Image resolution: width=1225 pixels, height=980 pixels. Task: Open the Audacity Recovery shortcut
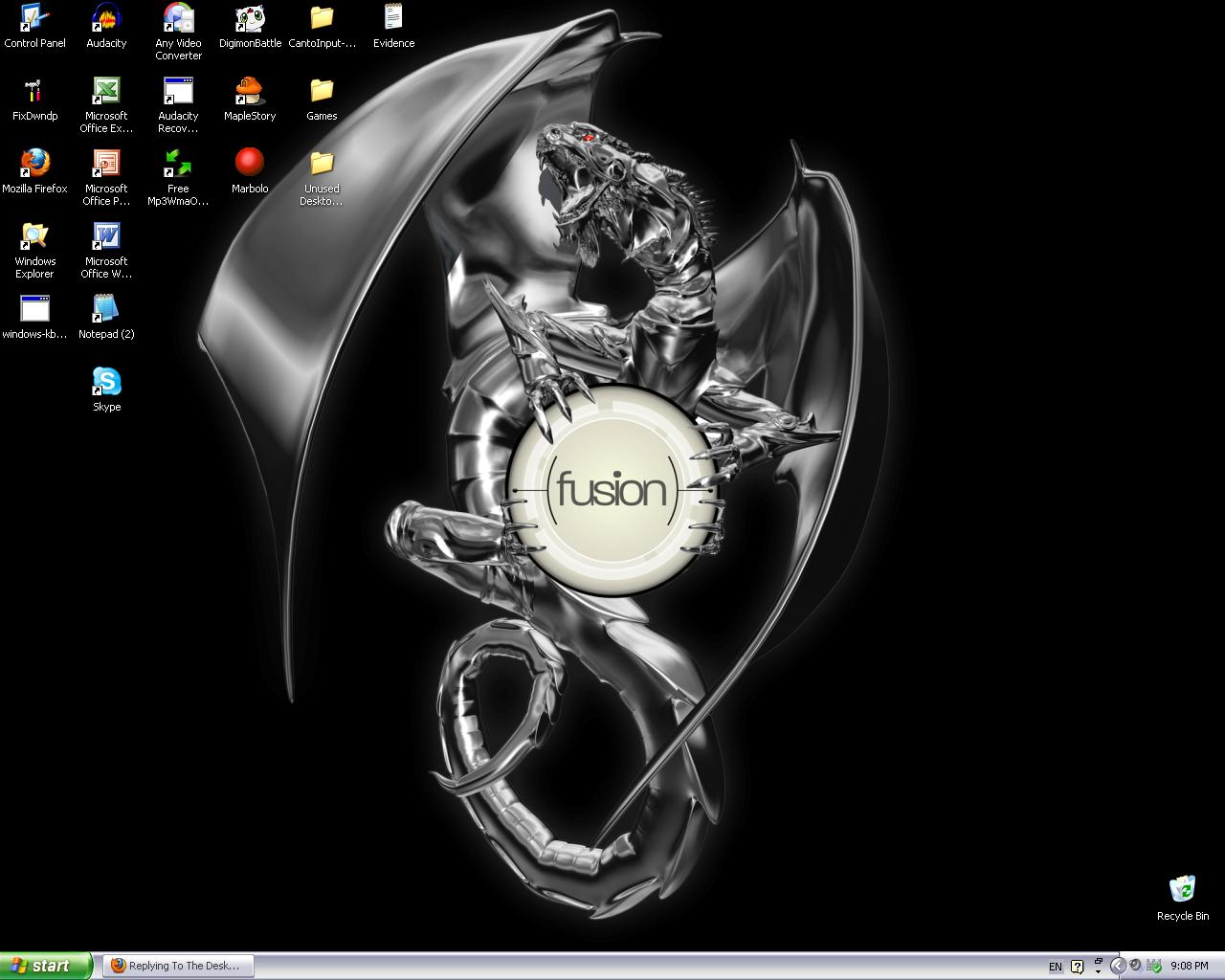click(178, 105)
